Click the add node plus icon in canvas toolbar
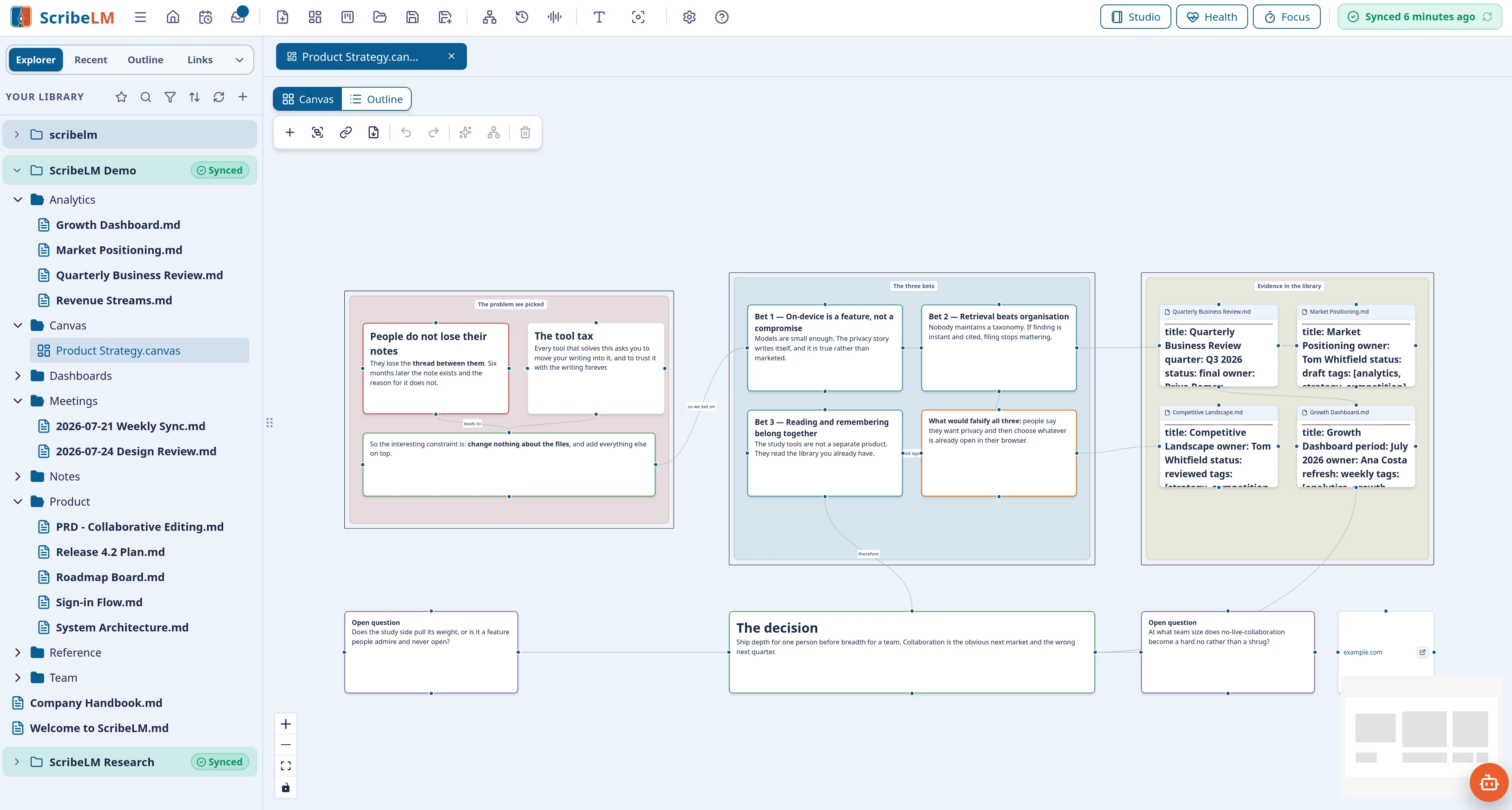The height and width of the screenshot is (810, 1512). point(289,133)
